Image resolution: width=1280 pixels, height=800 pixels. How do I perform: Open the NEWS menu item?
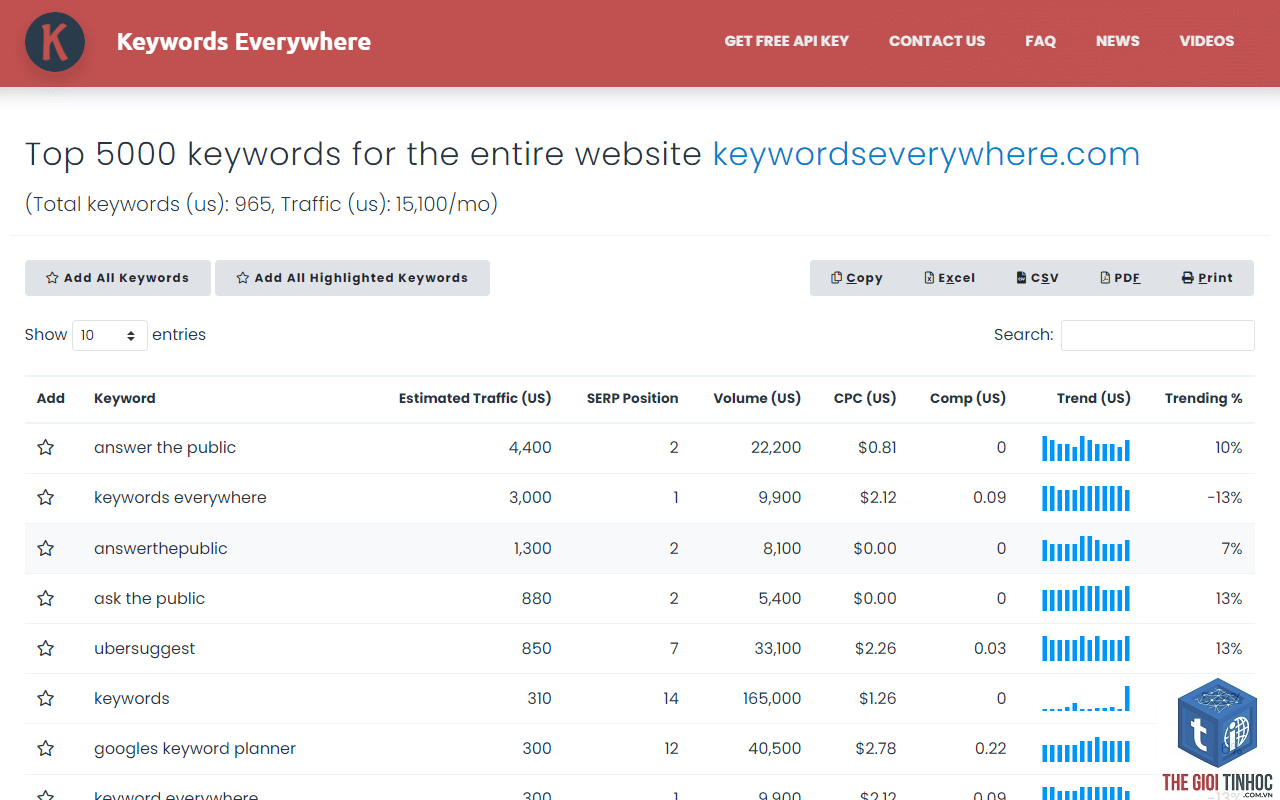[x=1118, y=41]
